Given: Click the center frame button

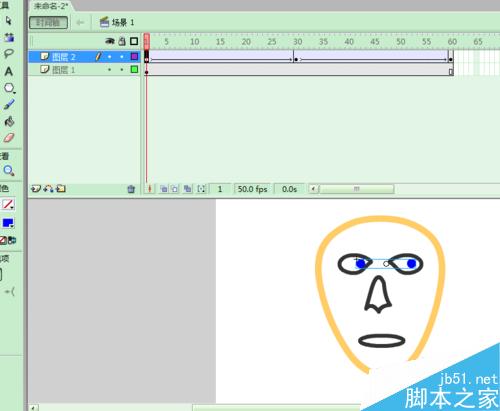Looking at the screenshot, I should [150, 189].
